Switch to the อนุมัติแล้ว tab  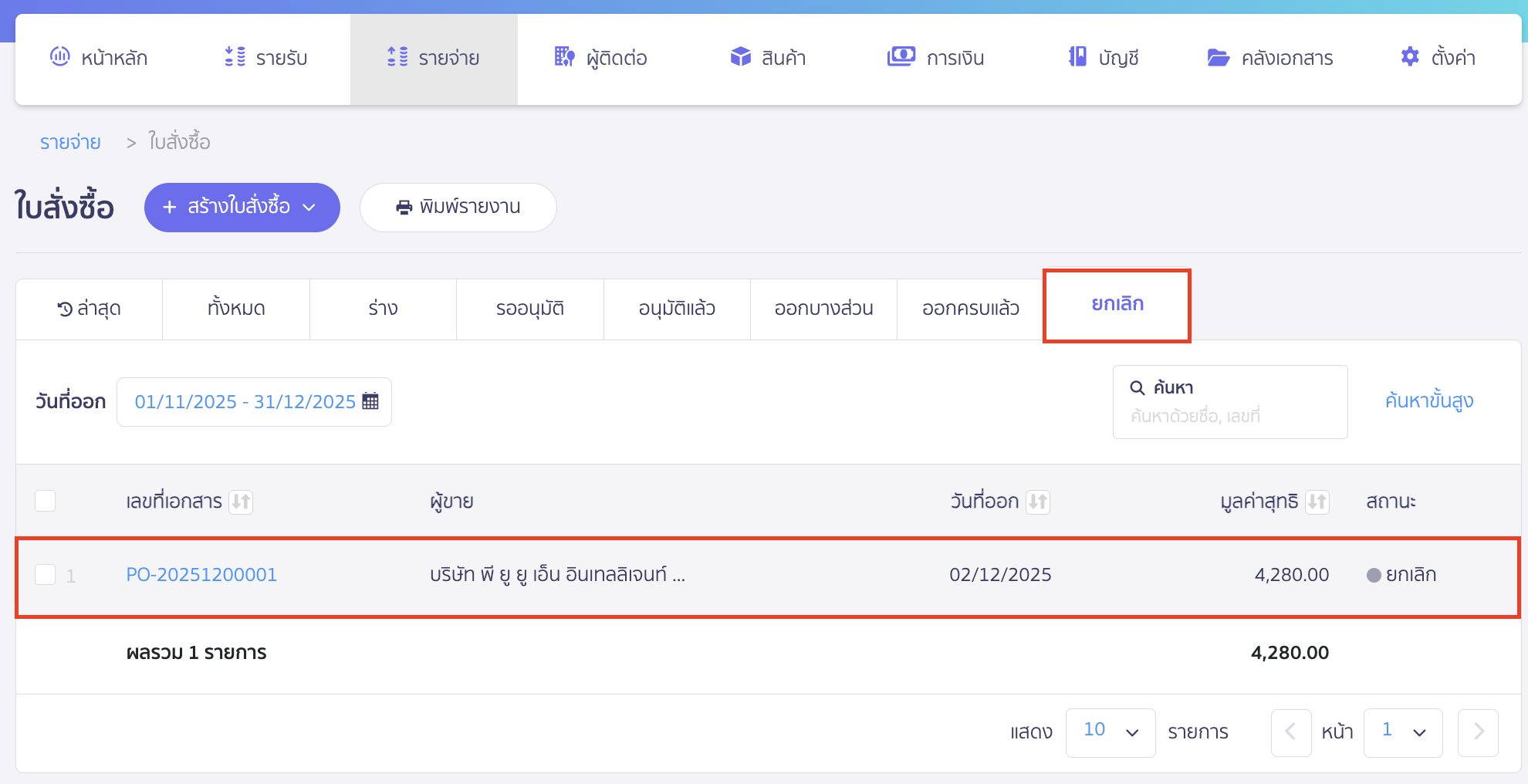(x=677, y=308)
